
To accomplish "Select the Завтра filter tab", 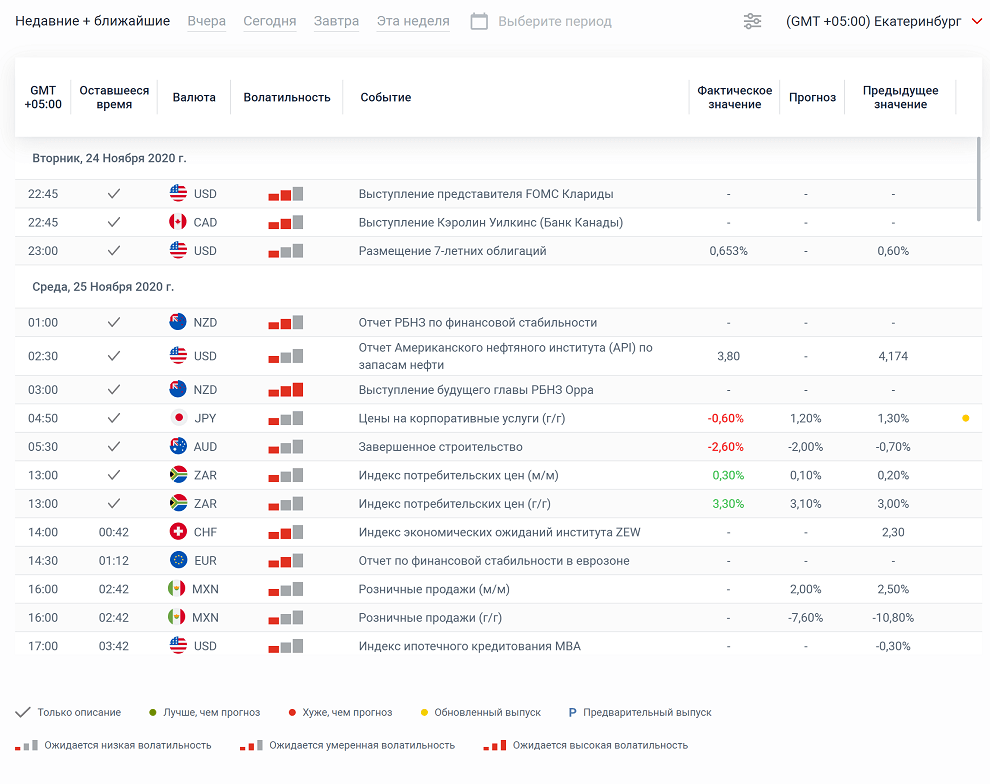I will (x=336, y=21).
